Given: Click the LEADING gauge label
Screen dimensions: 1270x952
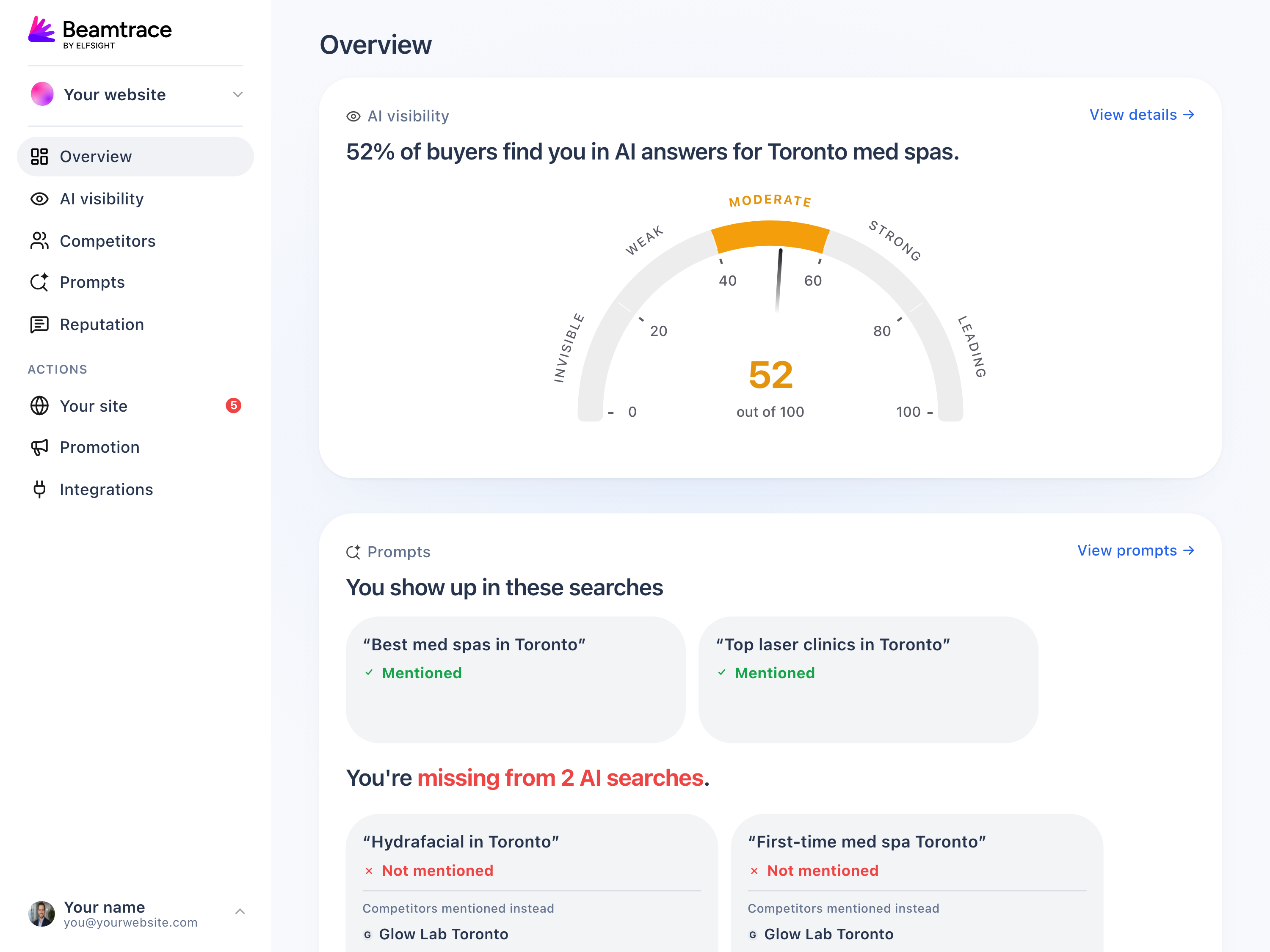Looking at the screenshot, I should coord(972,347).
